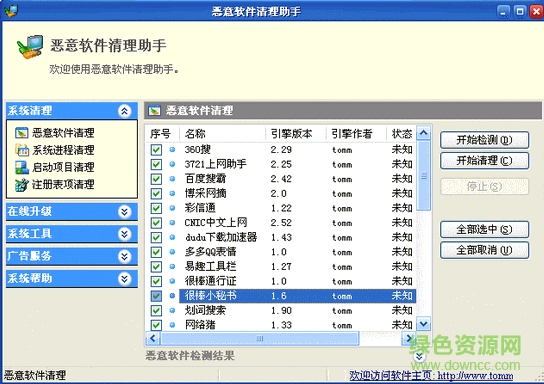
Task: Click the 状态 column header
Action: (401, 134)
